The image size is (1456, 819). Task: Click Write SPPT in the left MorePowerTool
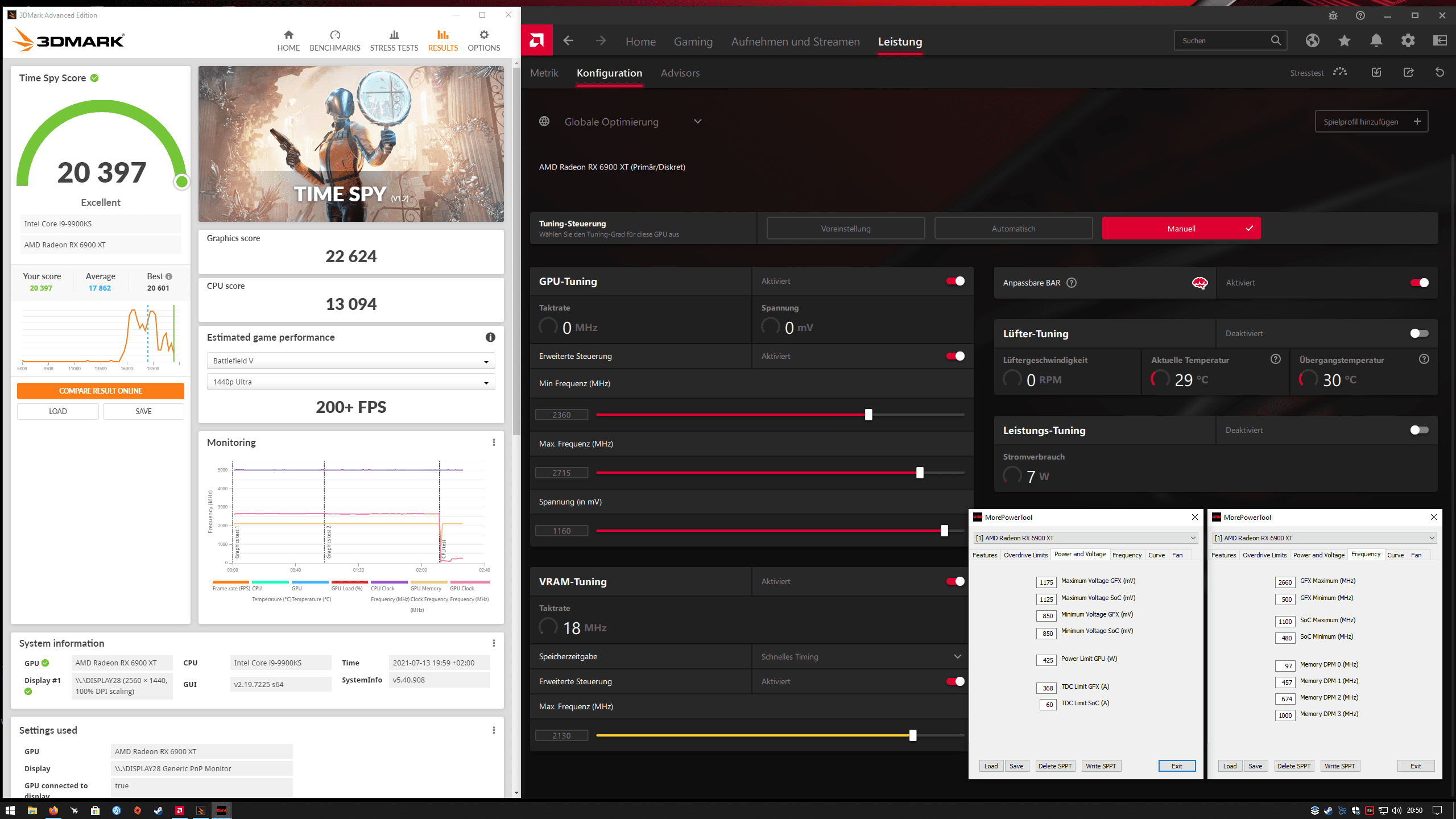1101,766
